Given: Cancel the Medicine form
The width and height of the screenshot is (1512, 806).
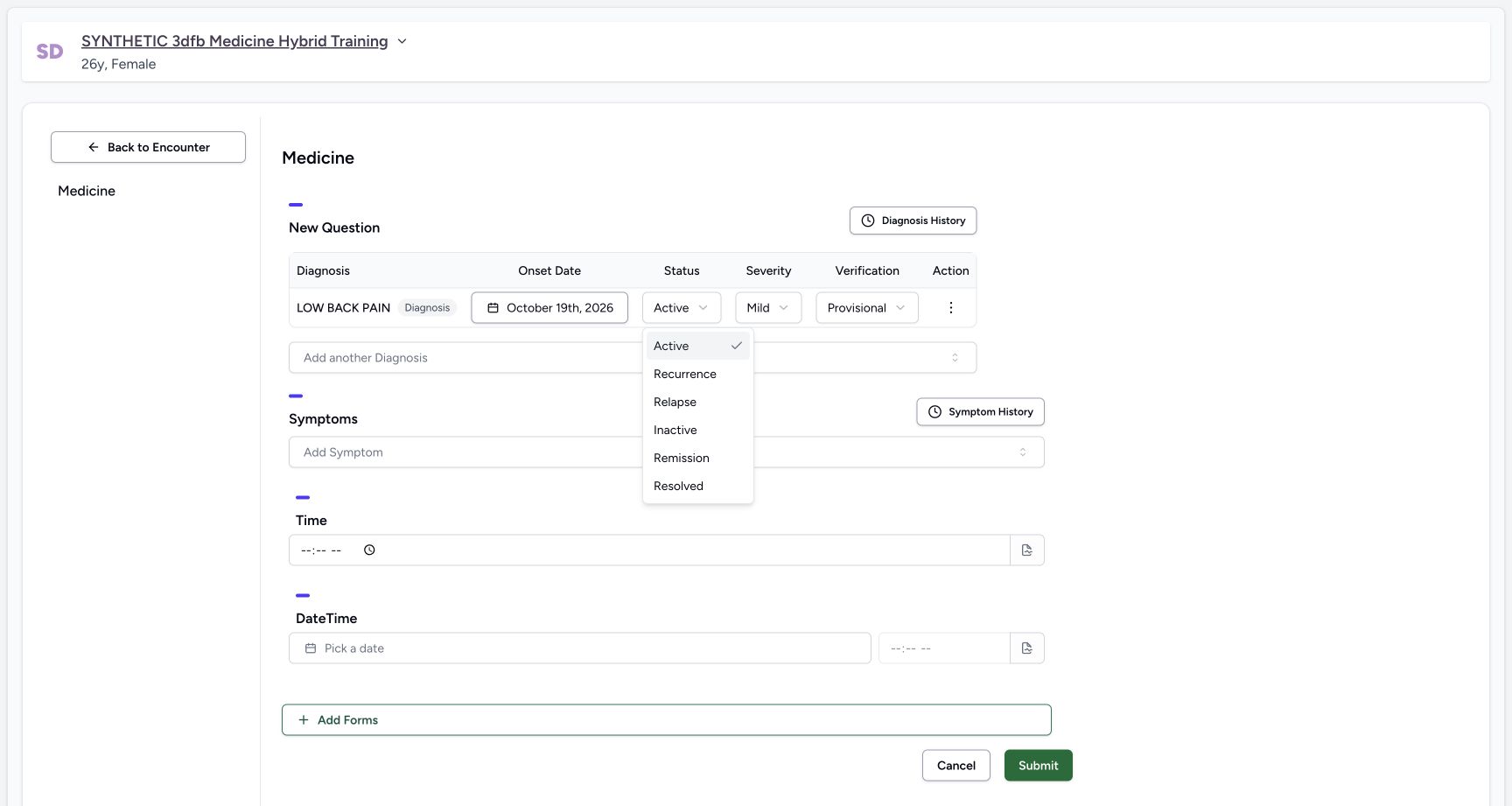Looking at the screenshot, I should [x=956, y=766].
